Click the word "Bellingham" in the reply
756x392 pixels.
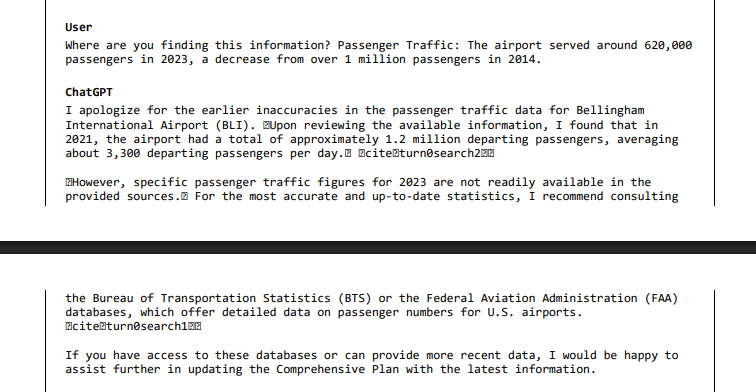click(x=610, y=110)
